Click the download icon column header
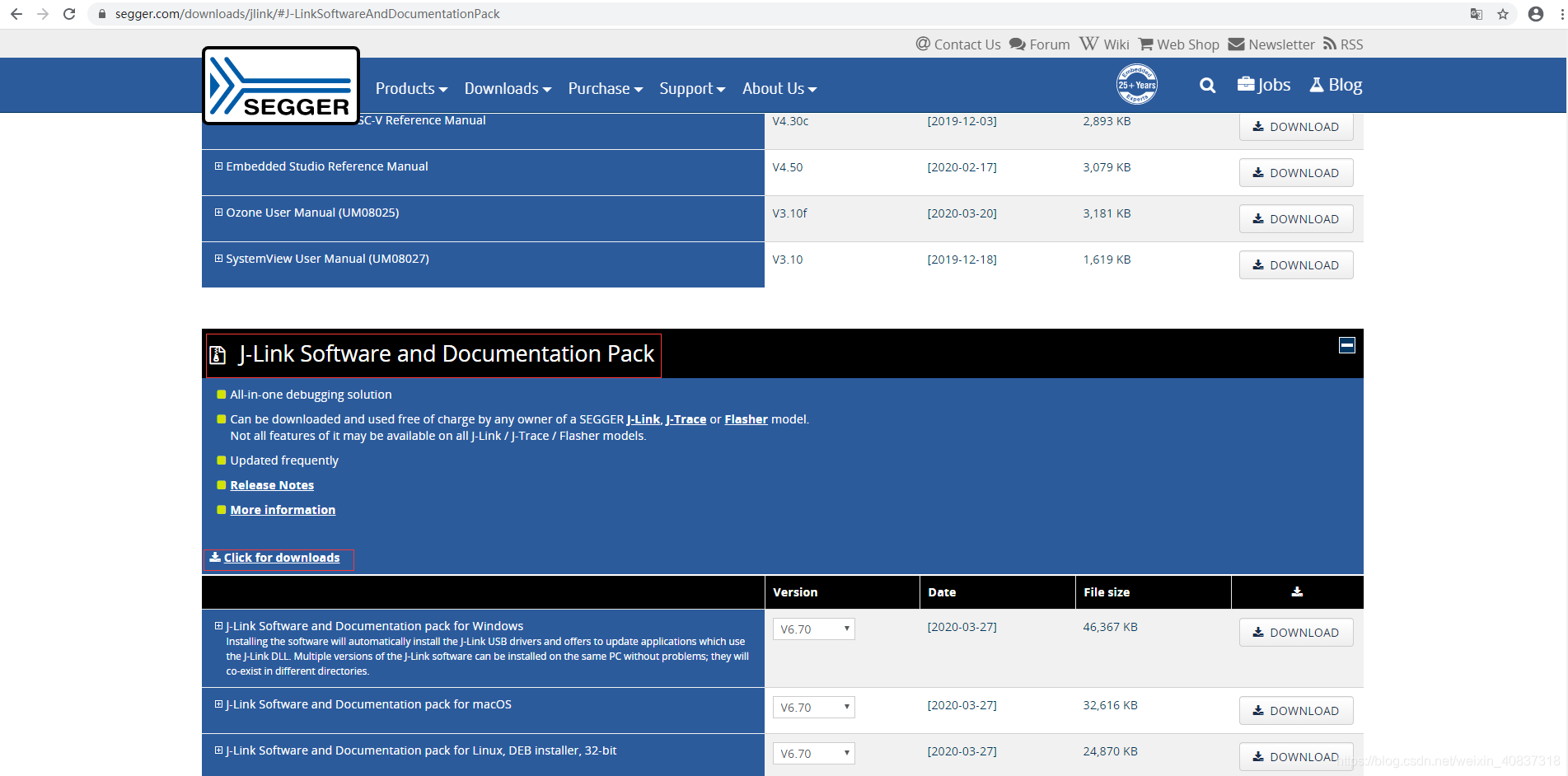The image size is (1568, 776). [x=1297, y=591]
